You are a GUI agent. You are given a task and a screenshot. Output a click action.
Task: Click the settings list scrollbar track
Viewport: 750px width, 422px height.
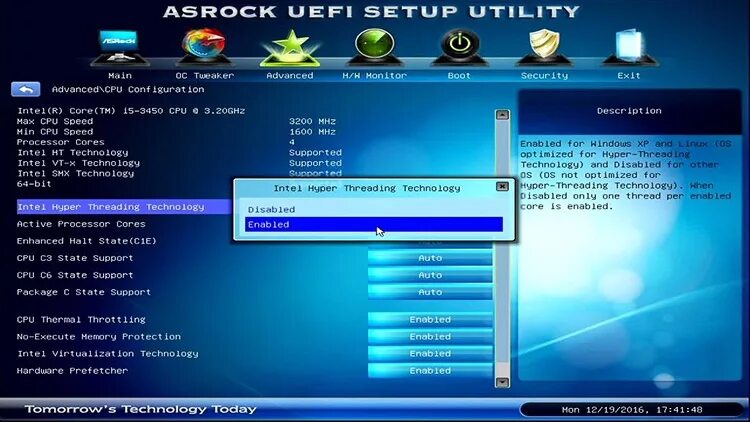(x=502, y=248)
